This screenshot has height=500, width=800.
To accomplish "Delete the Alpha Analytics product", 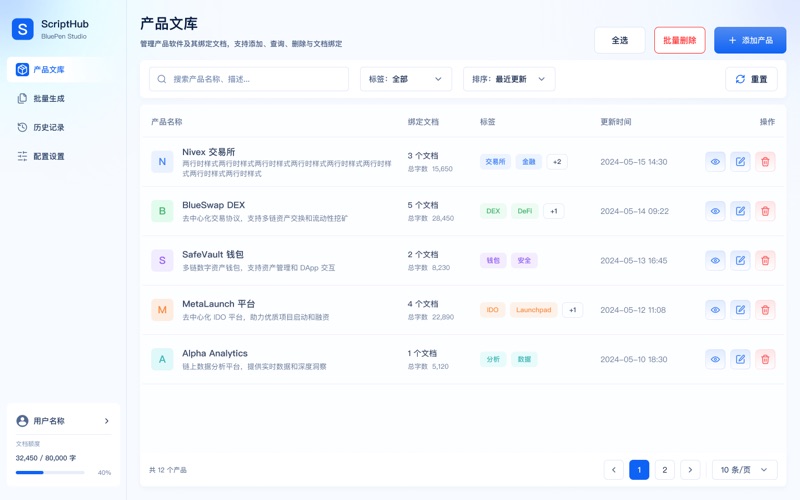I will point(765,359).
